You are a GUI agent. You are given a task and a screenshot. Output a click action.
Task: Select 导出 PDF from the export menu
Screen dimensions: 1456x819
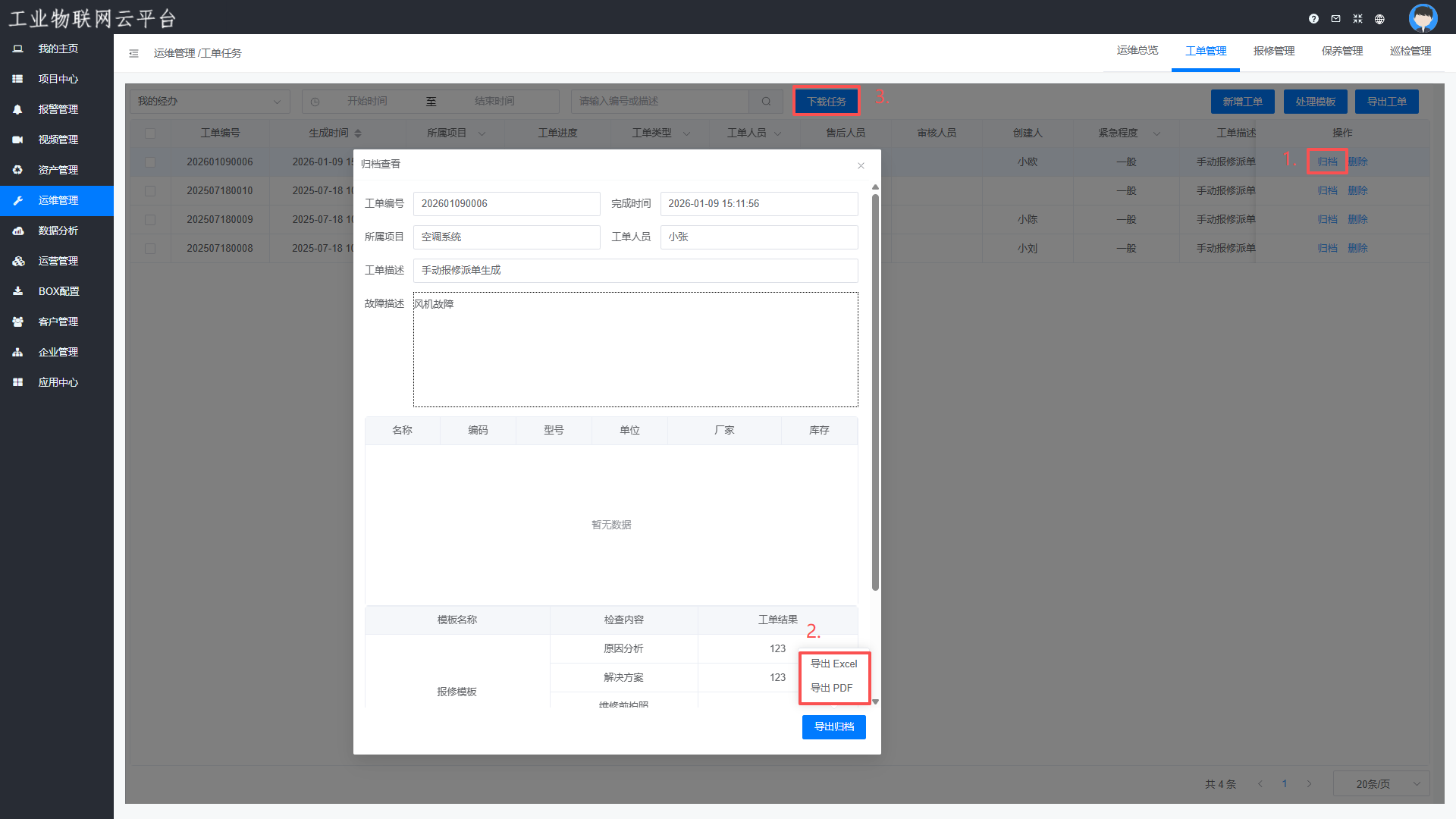[831, 688]
